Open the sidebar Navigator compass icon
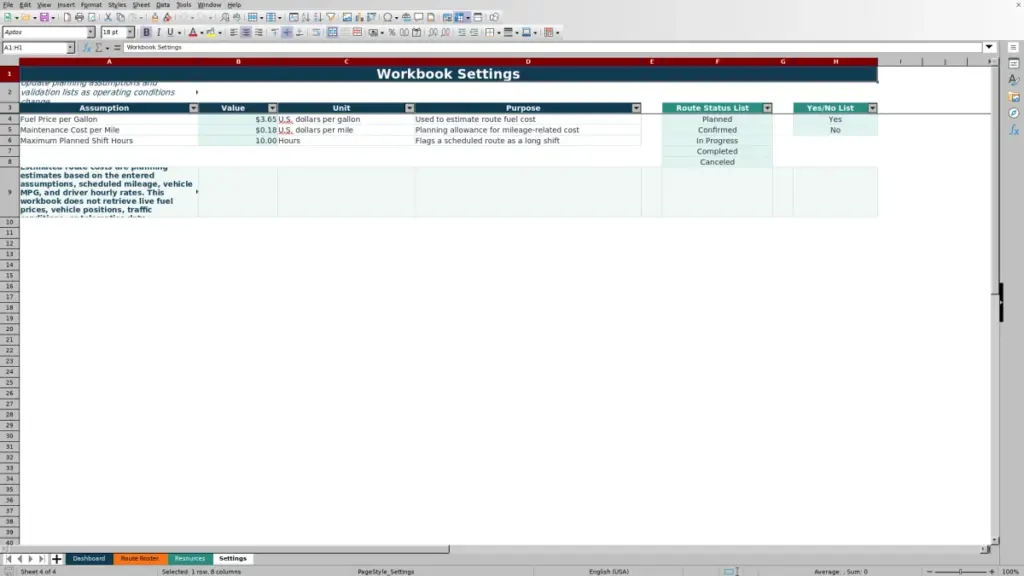 pos(1014,113)
